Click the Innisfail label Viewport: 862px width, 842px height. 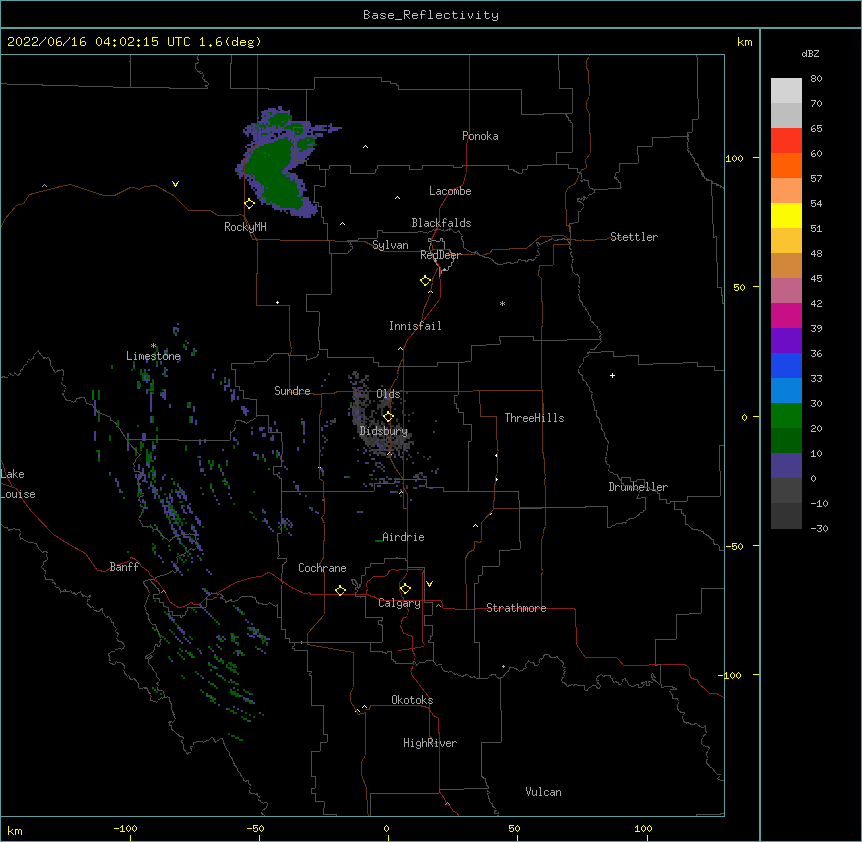(x=415, y=326)
